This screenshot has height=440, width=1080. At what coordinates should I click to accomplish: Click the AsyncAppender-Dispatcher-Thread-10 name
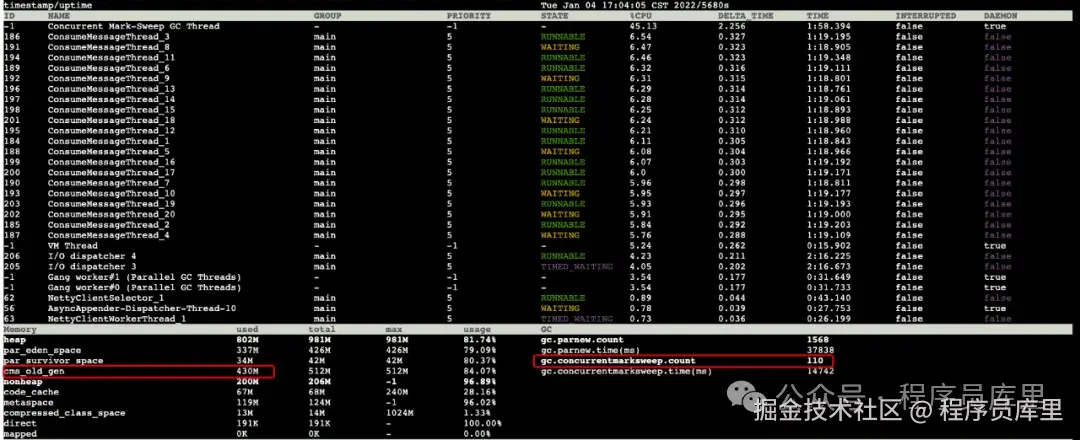pyautogui.click(x=142, y=308)
